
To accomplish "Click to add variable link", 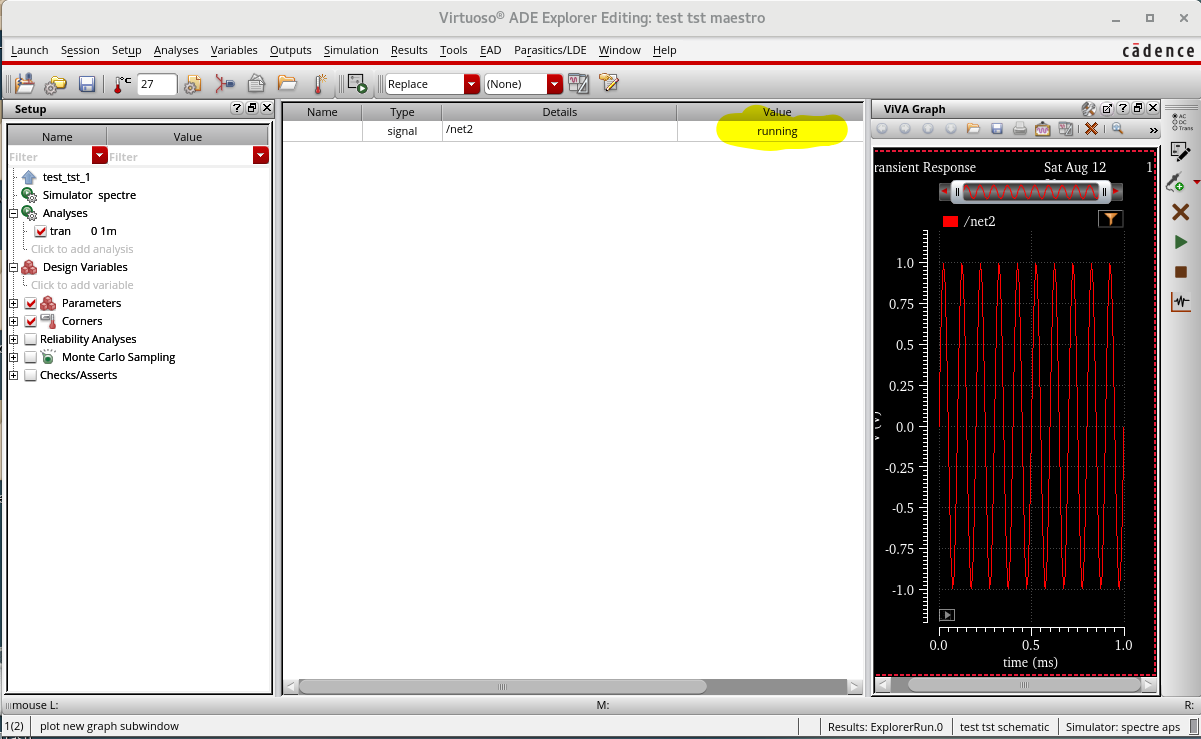I will pyautogui.click(x=82, y=285).
